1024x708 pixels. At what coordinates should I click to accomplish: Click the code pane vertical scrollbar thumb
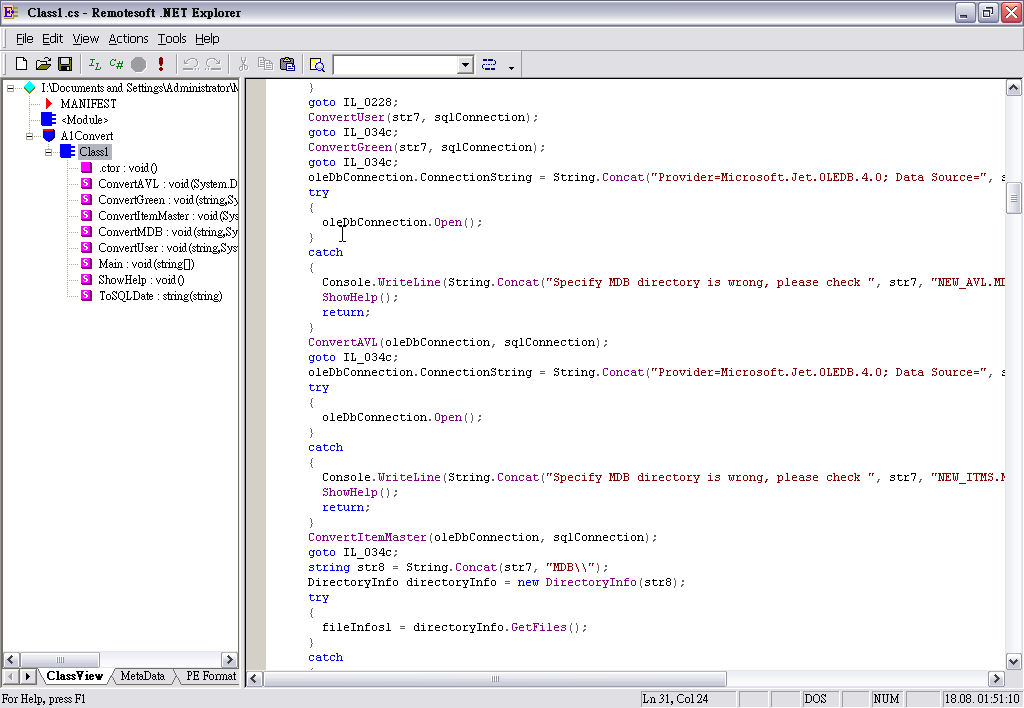pyautogui.click(x=1014, y=199)
